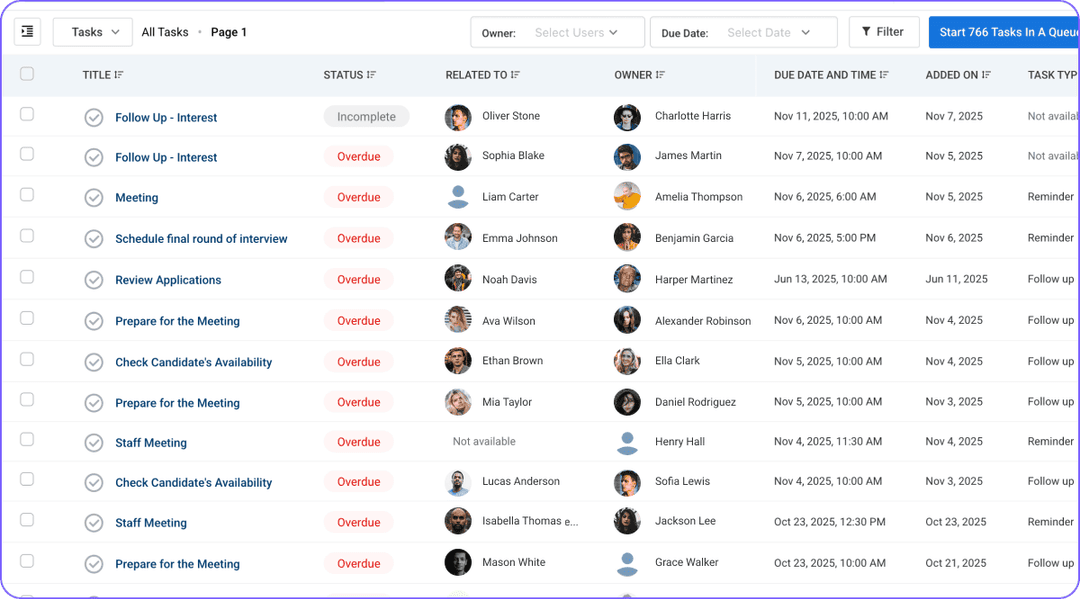Screen dimensions: 1080x599
Task: Select the Schedule final round of interview row
Action: [27, 237]
